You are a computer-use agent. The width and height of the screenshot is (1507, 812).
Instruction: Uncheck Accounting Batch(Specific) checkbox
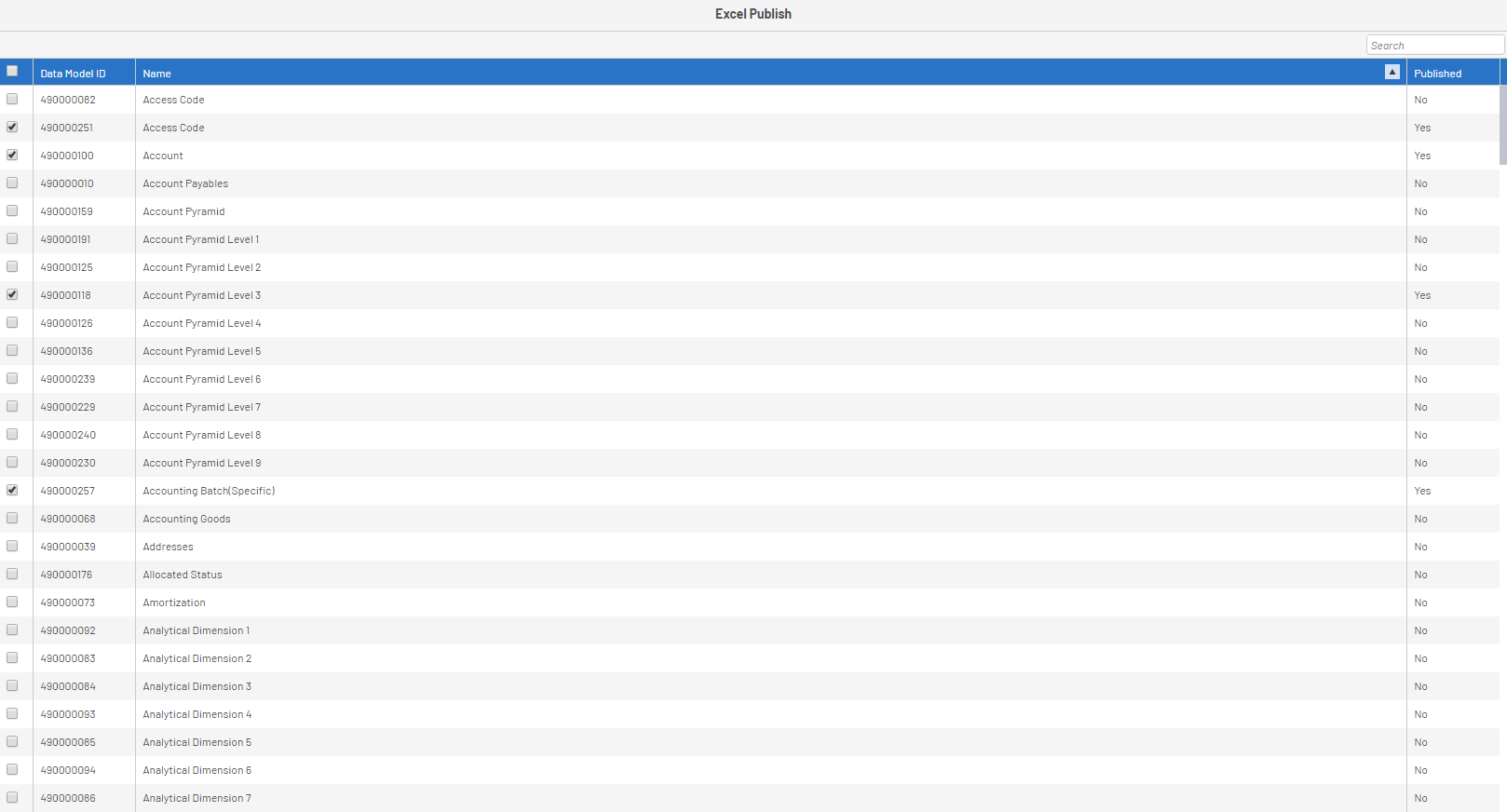(12, 490)
